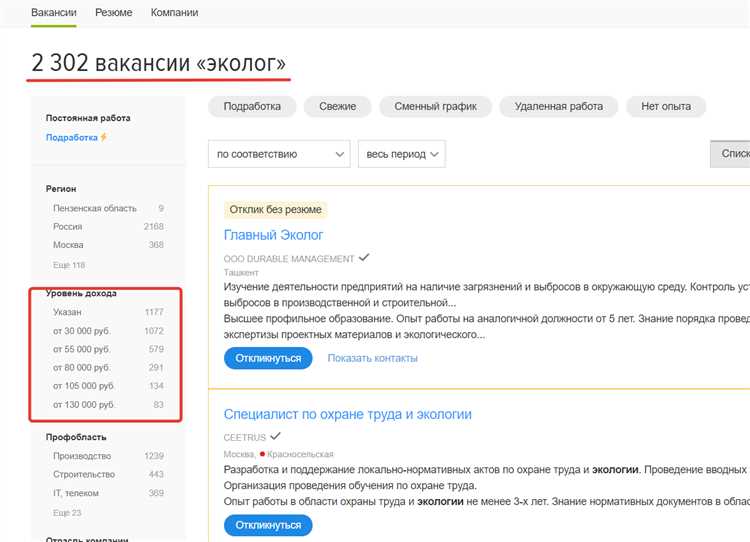Image resolution: width=750 pixels, height=542 pixels.
Task: Filter income от 105 000 руб.
Action: [x=108, y=386]
